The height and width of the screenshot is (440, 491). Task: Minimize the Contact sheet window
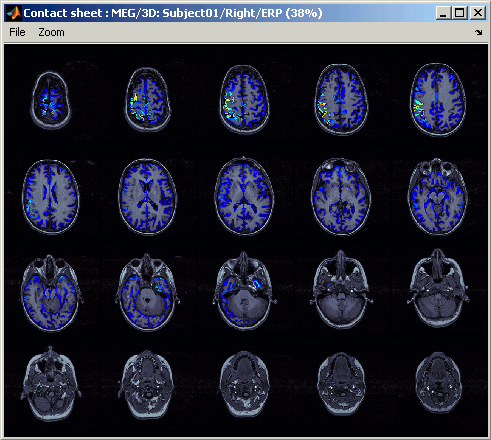pos(443,13)
